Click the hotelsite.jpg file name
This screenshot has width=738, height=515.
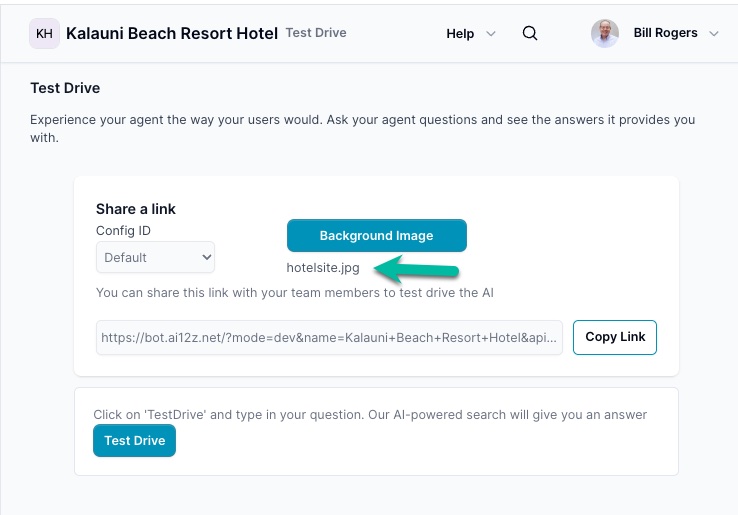[x=322, y=268]
